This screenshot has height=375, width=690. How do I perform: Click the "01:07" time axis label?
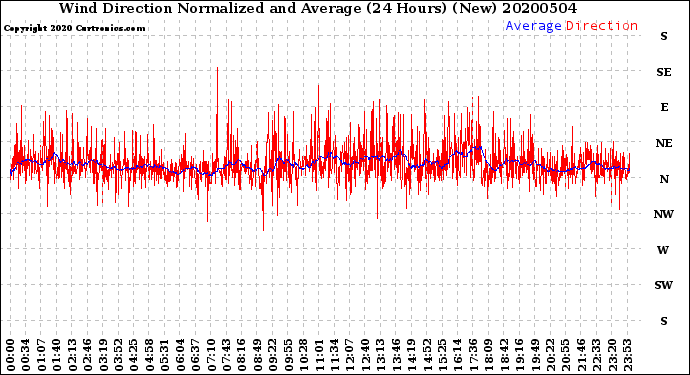click(42, 355)
